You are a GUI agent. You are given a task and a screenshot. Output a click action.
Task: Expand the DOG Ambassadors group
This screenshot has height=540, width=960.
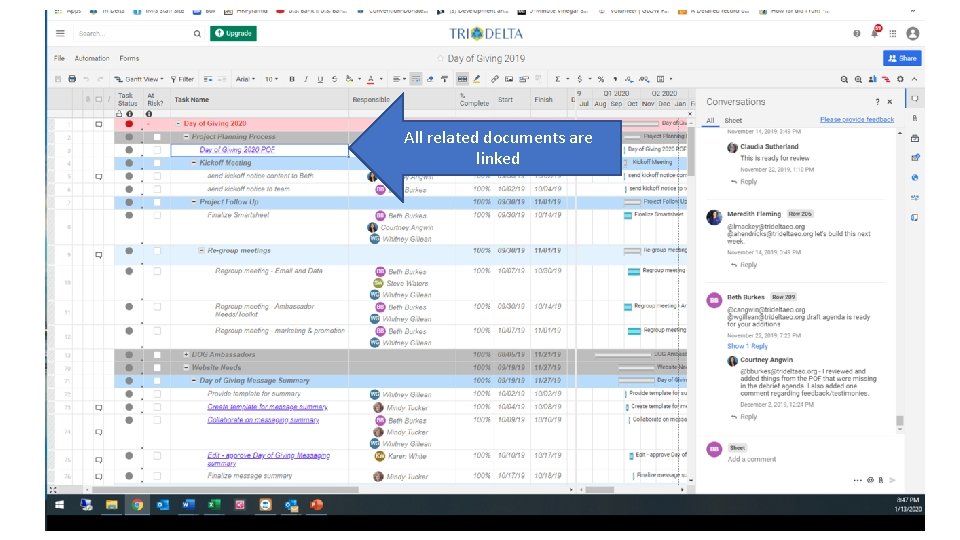186,354
